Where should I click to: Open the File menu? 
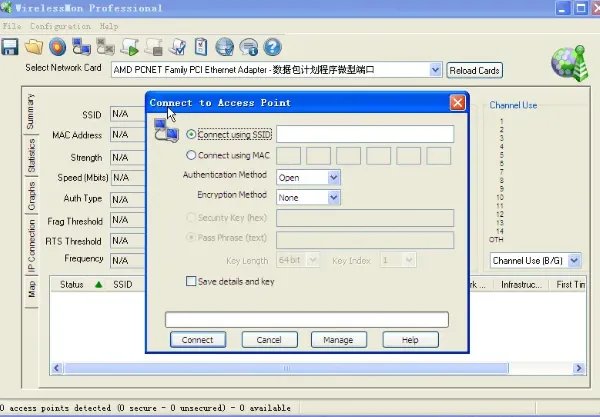(x=12, y=26)
